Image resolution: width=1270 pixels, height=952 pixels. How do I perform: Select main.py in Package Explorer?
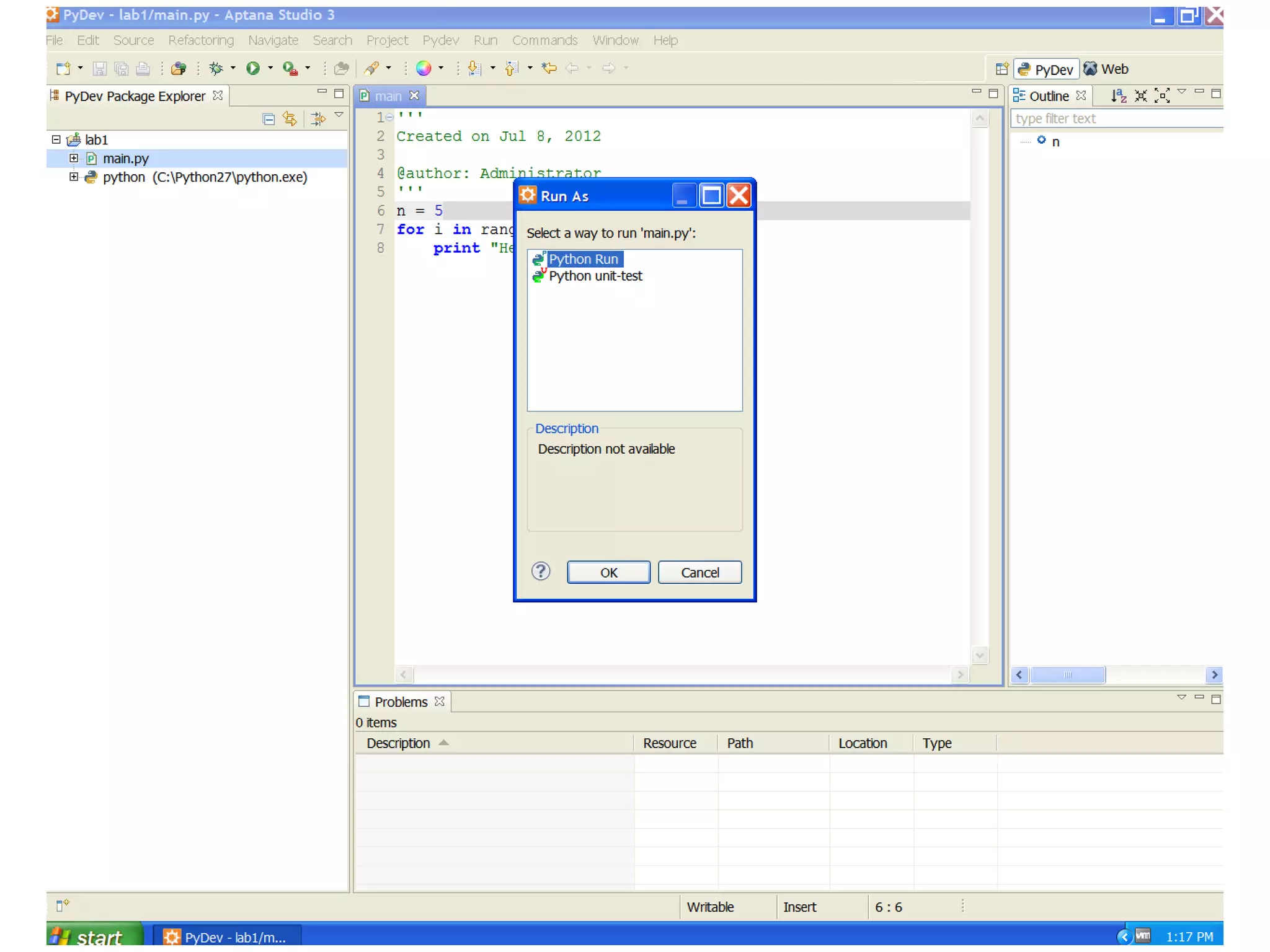(126, 159)
